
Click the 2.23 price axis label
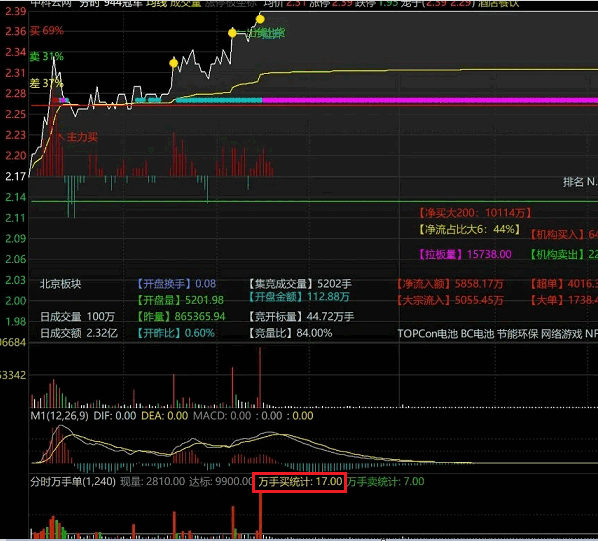[x=16, y=135]
